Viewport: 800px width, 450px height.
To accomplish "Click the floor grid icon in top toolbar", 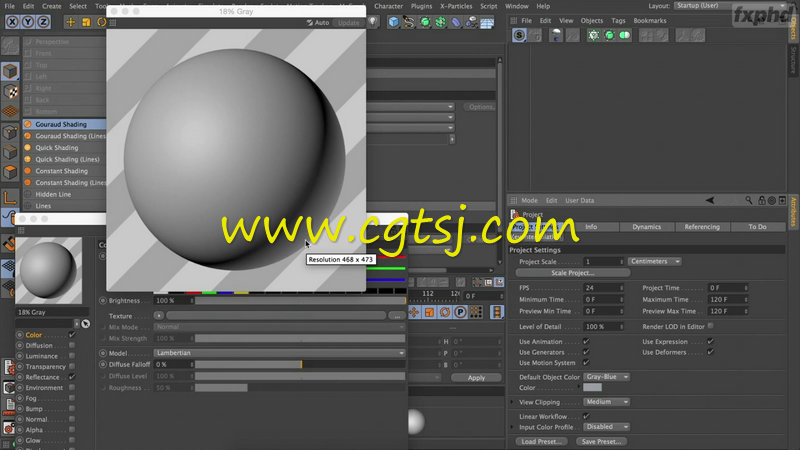I will [487, 22].
